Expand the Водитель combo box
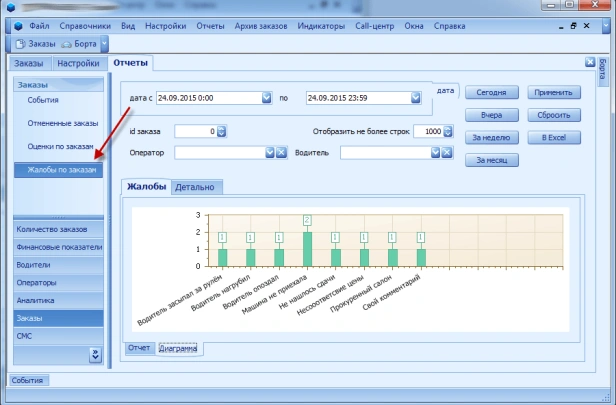Image resolution: width=616 pixels, height=405 pixels. 434,153
